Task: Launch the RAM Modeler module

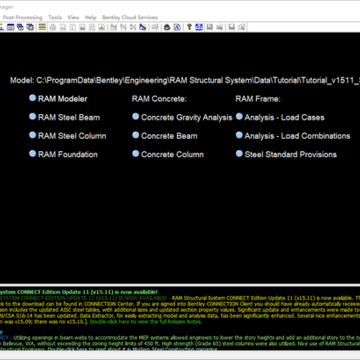Action: pos(58,99)
